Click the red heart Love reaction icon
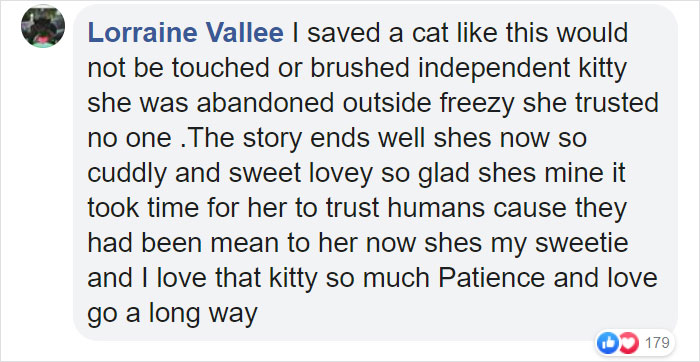Image resolution: width=700 pixels, height=362 pixels. tap(630, 343)
